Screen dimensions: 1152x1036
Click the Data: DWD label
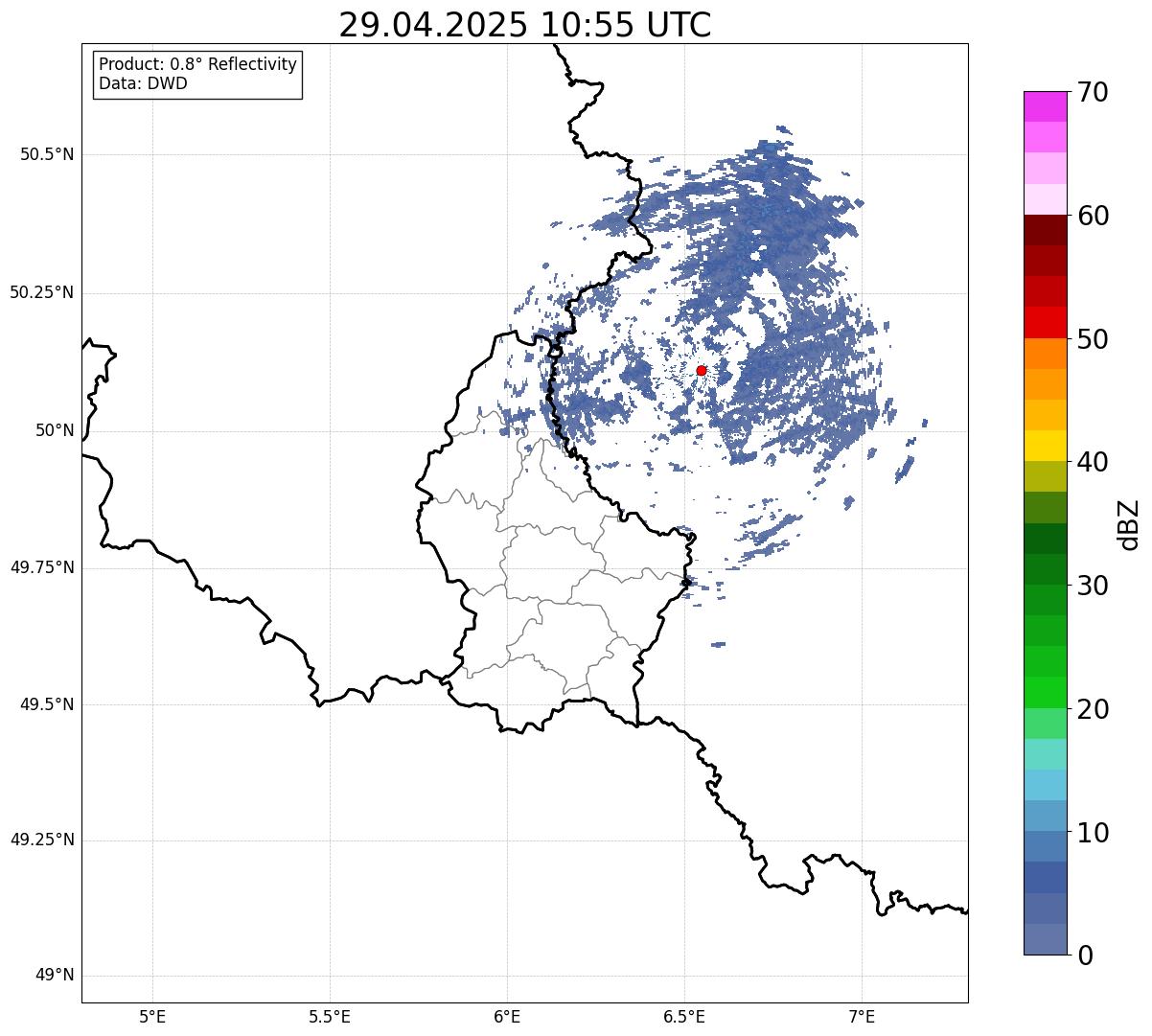(x=143, y=83)
